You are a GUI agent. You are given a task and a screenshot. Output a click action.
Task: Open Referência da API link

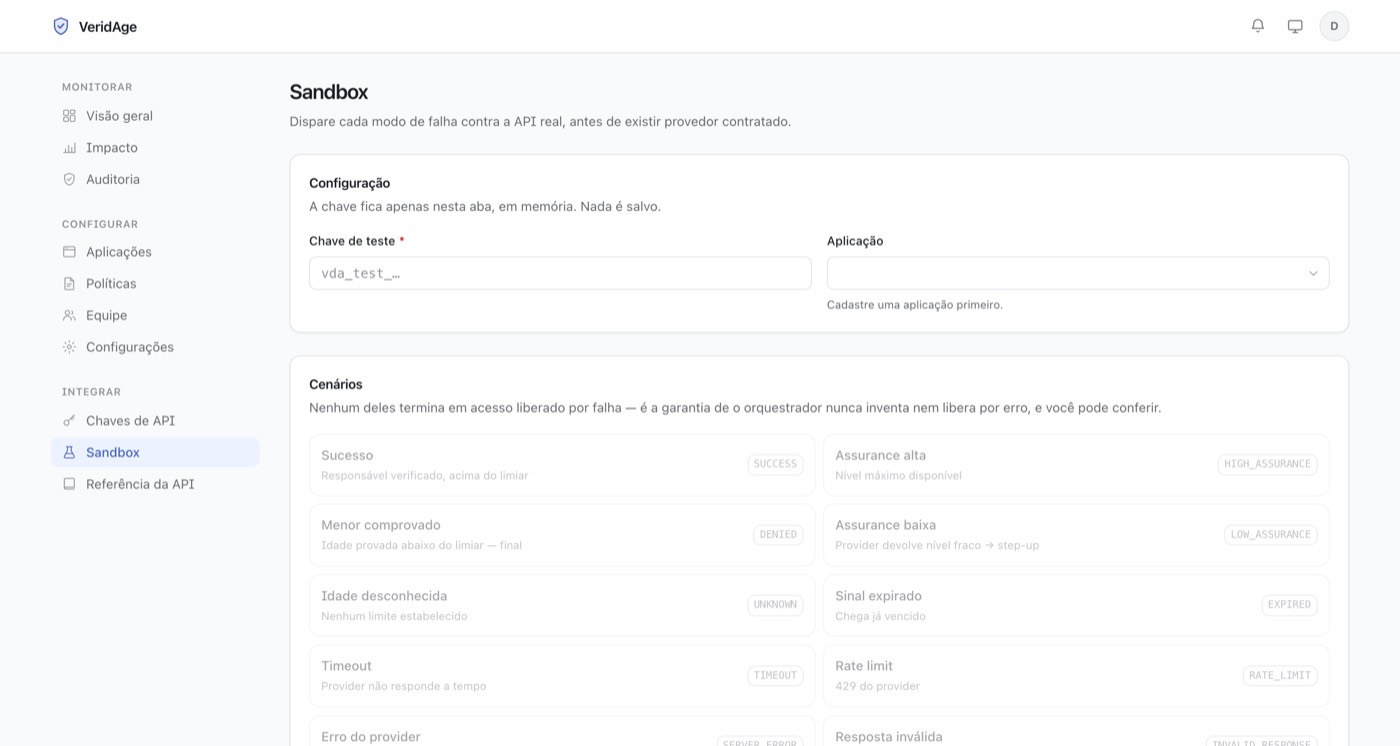[x=155, y=485]
